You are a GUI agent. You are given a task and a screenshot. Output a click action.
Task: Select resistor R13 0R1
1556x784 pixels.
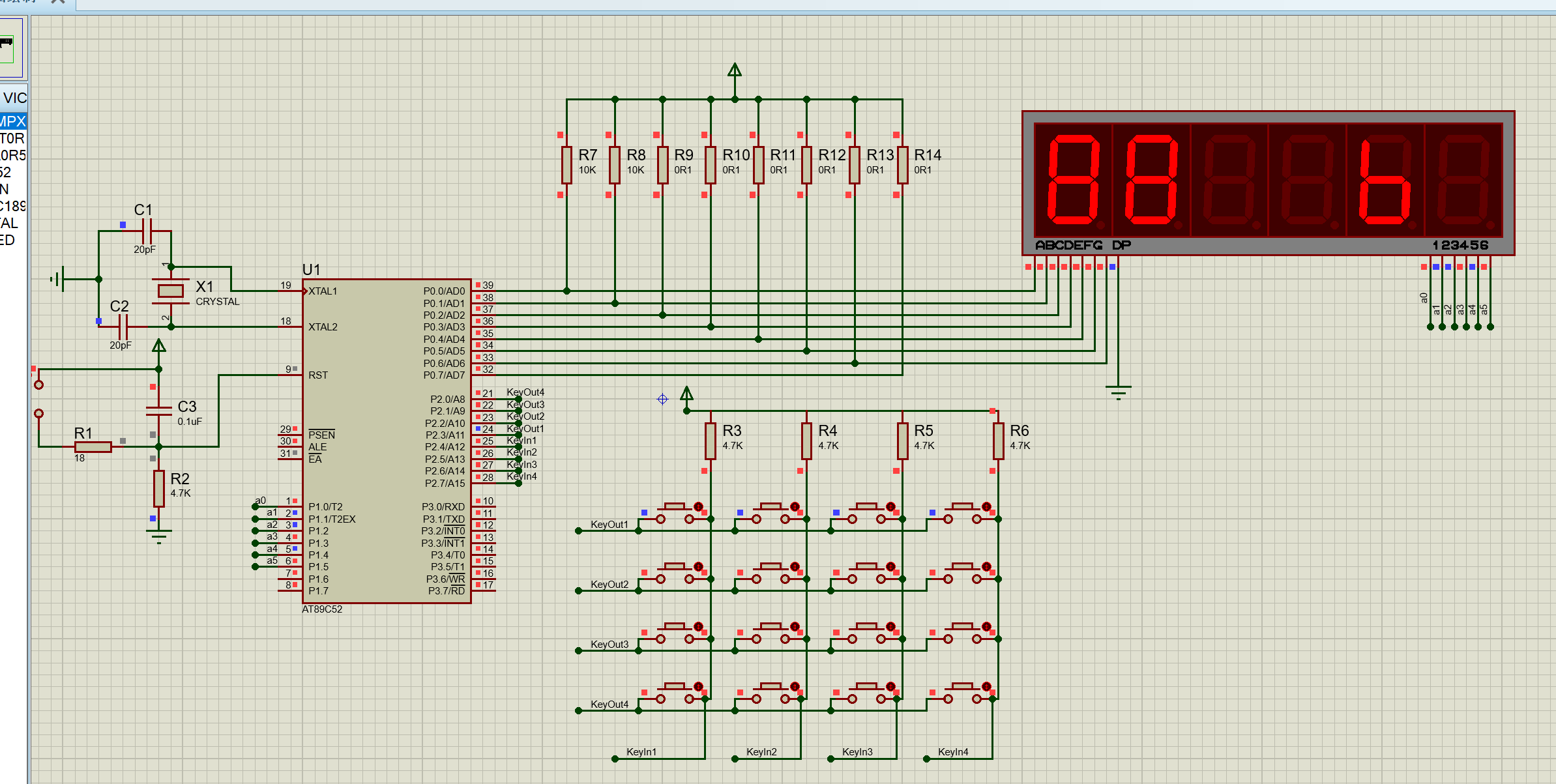click(x=855, y=165)
